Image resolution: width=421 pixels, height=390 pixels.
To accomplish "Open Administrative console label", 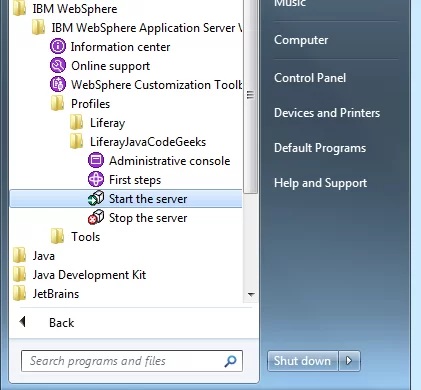I will tap(170, 161).
